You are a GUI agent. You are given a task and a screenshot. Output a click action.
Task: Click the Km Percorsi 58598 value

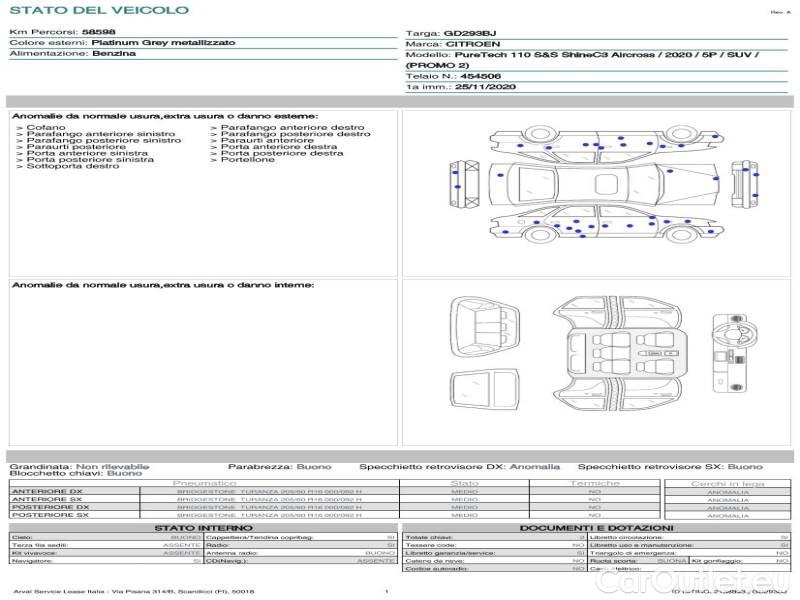point(98,33)
